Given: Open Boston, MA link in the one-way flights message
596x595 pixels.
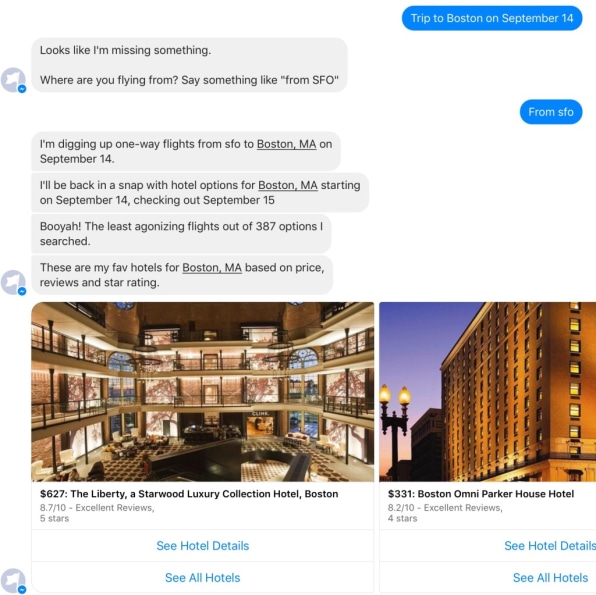Looking at the screenshot, I should [287, 144].
